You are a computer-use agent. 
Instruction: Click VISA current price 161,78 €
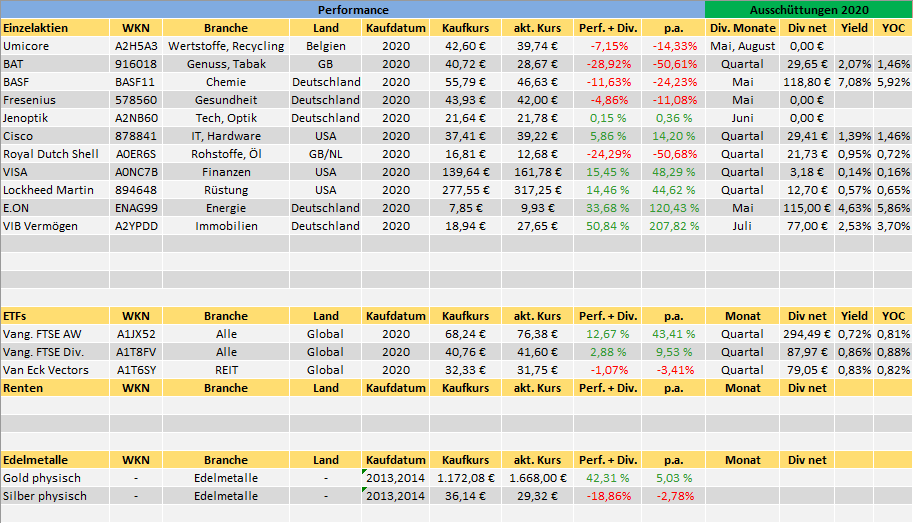point(537,172)
